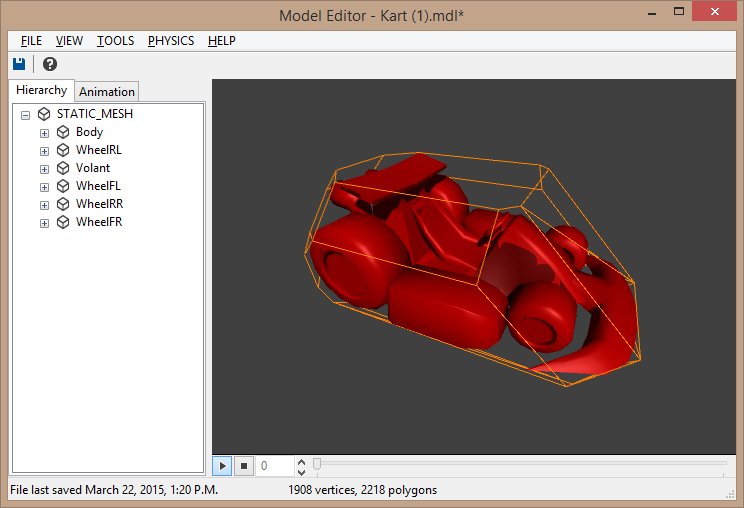This screenshot has height=508, width=744.
Task: Click the cube icon beside WheelFR
Action: click(63, 222)
